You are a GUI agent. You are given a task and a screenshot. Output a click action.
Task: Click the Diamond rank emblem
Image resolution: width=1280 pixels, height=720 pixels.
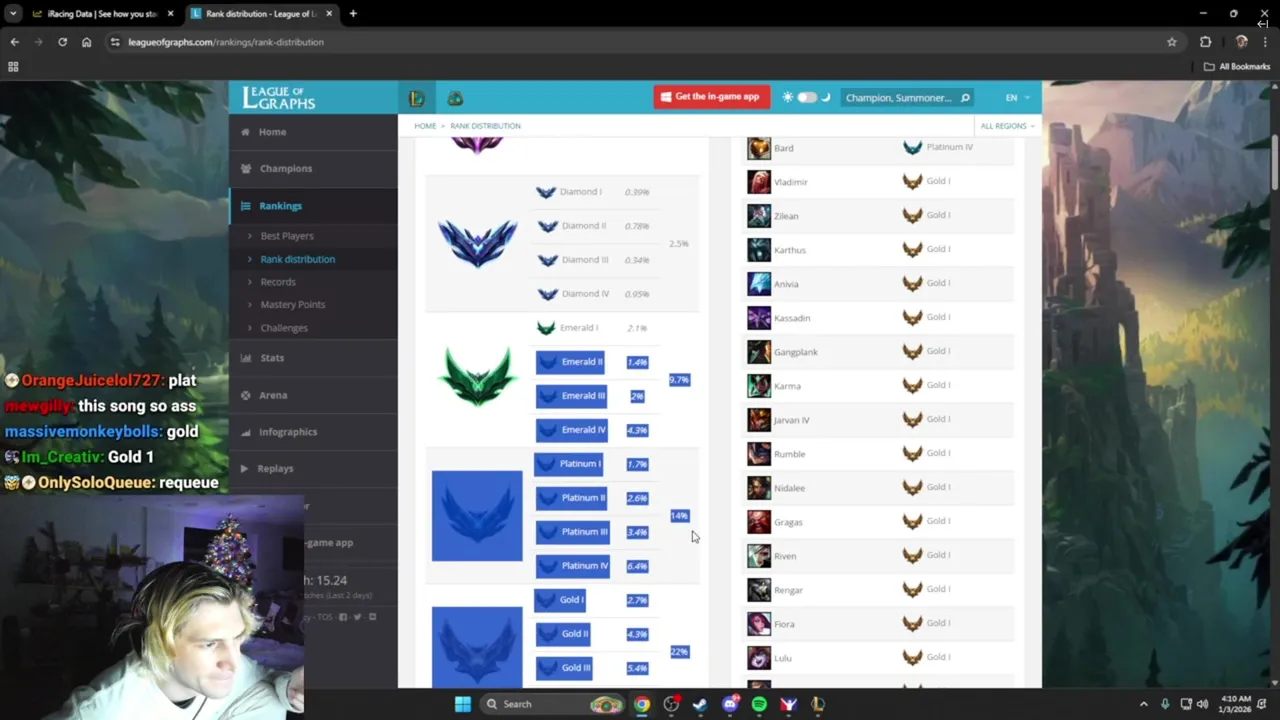[x=477, y=243]
